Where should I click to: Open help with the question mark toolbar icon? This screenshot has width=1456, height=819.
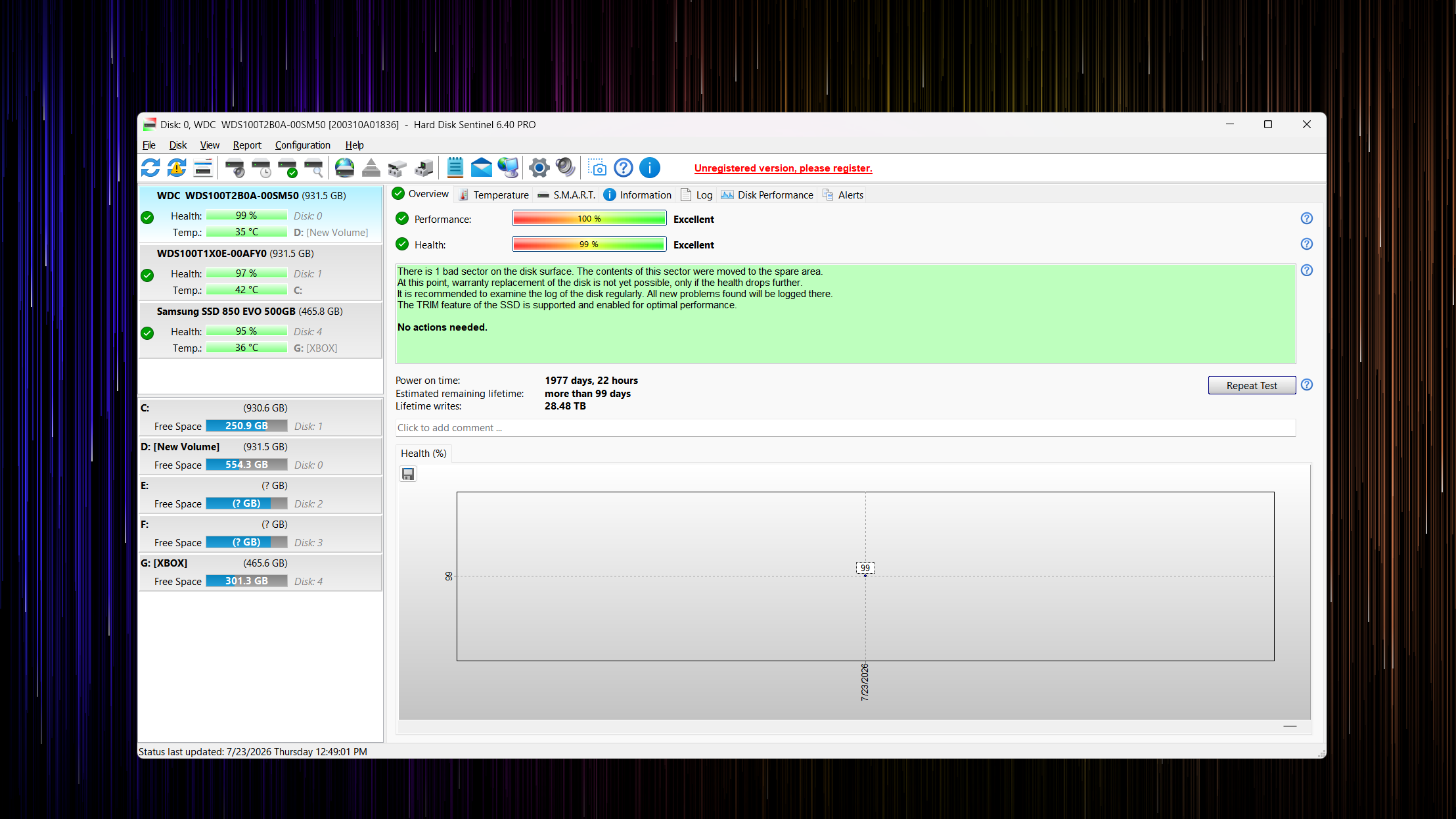tap(623, 168)
